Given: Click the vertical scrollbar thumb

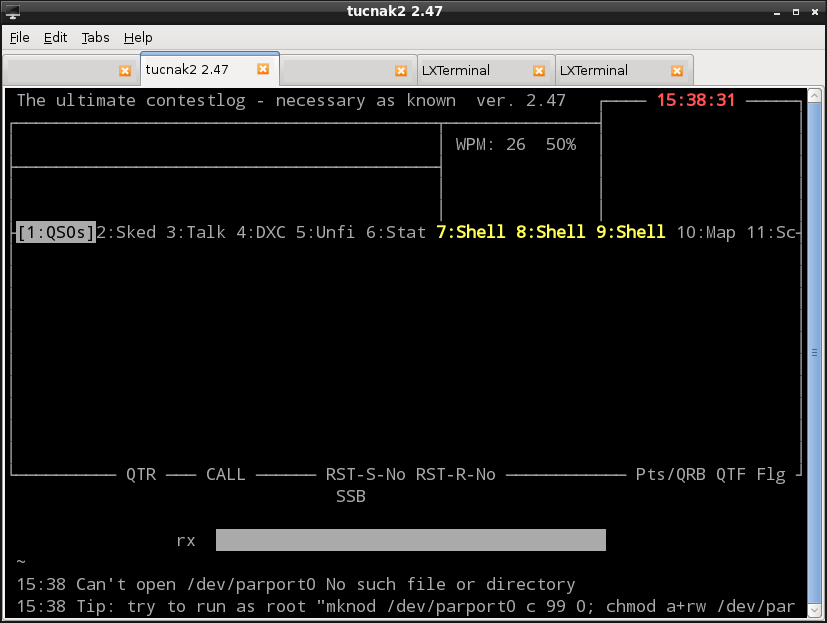Looking at the screenshot, I should [x=814, y=352].
